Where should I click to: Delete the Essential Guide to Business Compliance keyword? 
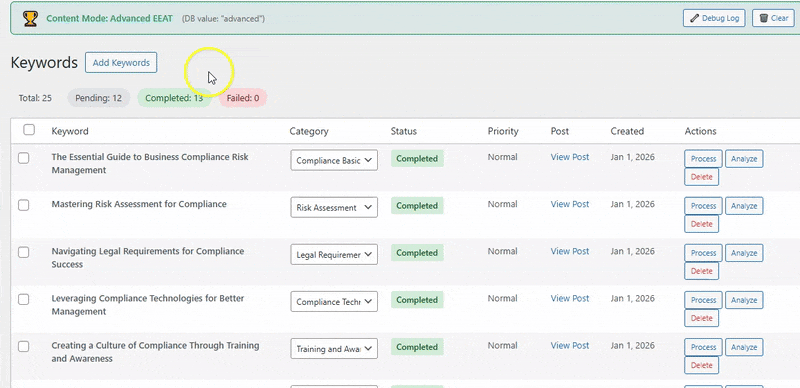(x=701, y=177)
